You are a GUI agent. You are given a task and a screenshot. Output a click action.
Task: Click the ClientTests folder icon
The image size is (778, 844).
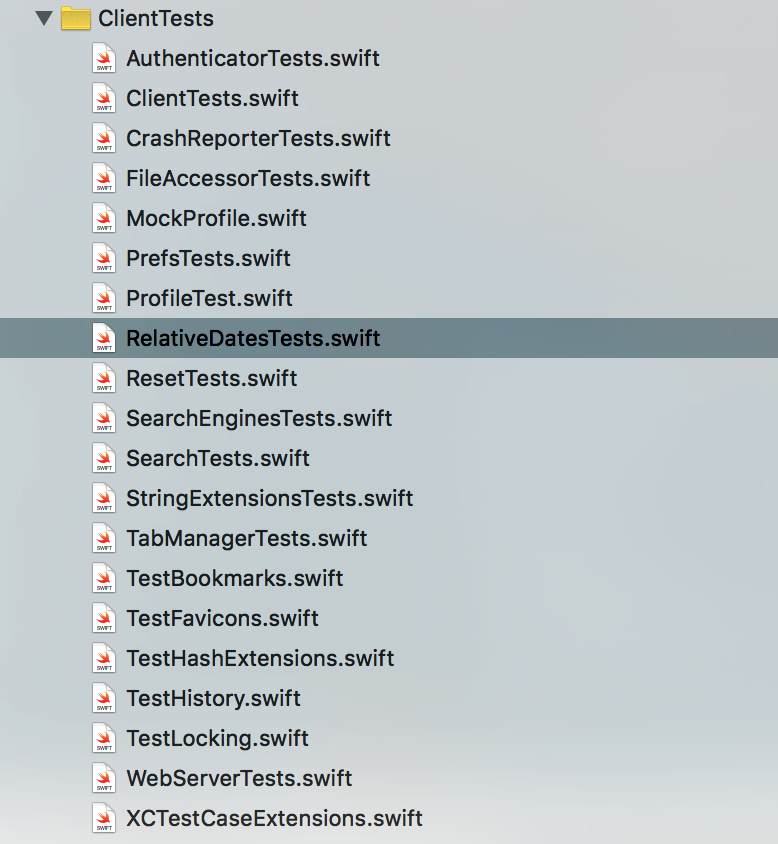(x=76, y=18)
